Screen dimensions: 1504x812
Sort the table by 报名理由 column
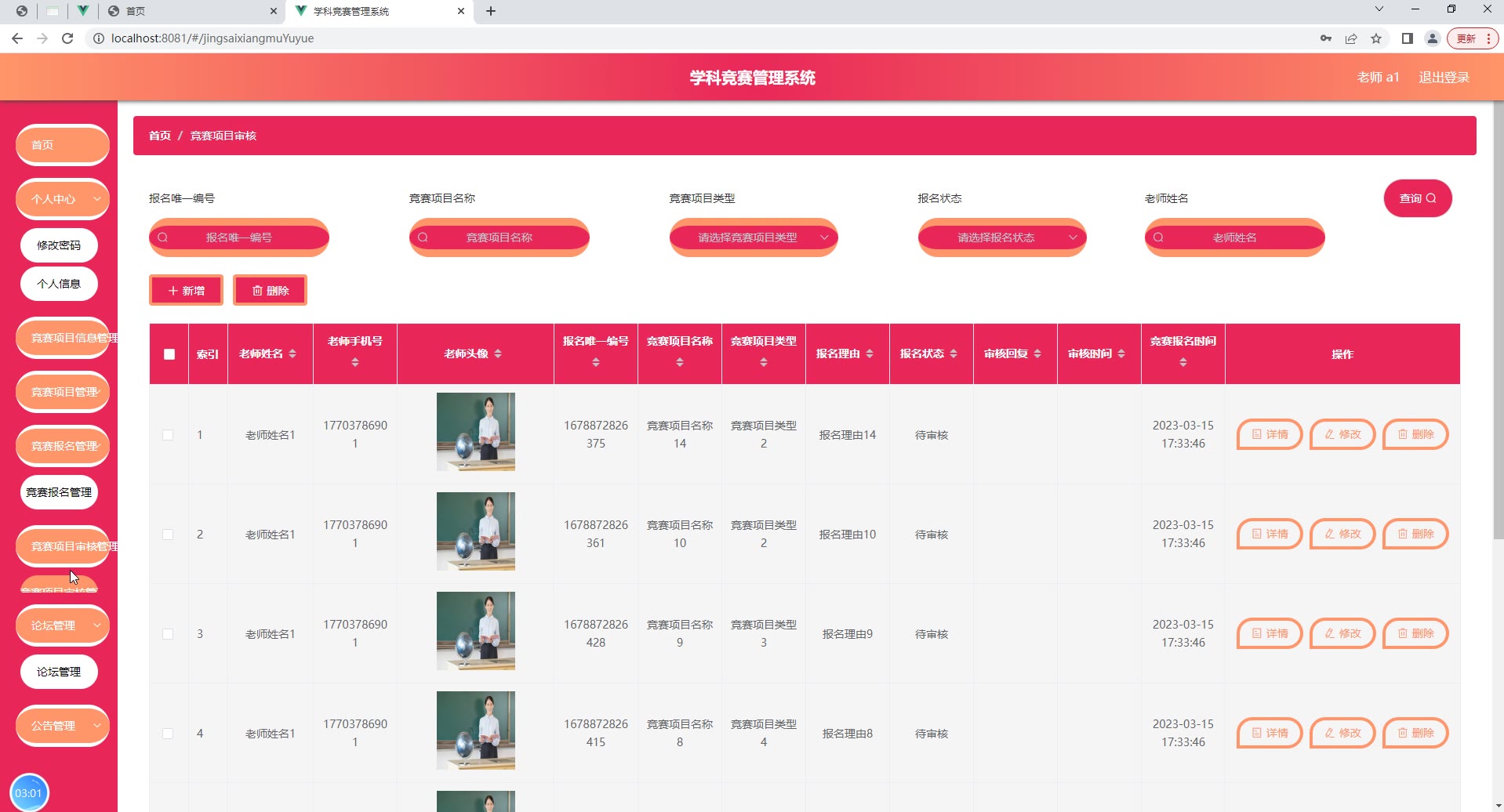(x=870, y=354)
